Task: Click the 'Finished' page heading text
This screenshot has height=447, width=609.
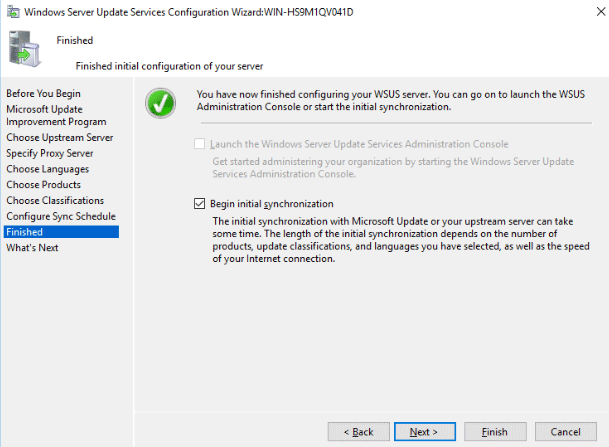Action: 75,40
